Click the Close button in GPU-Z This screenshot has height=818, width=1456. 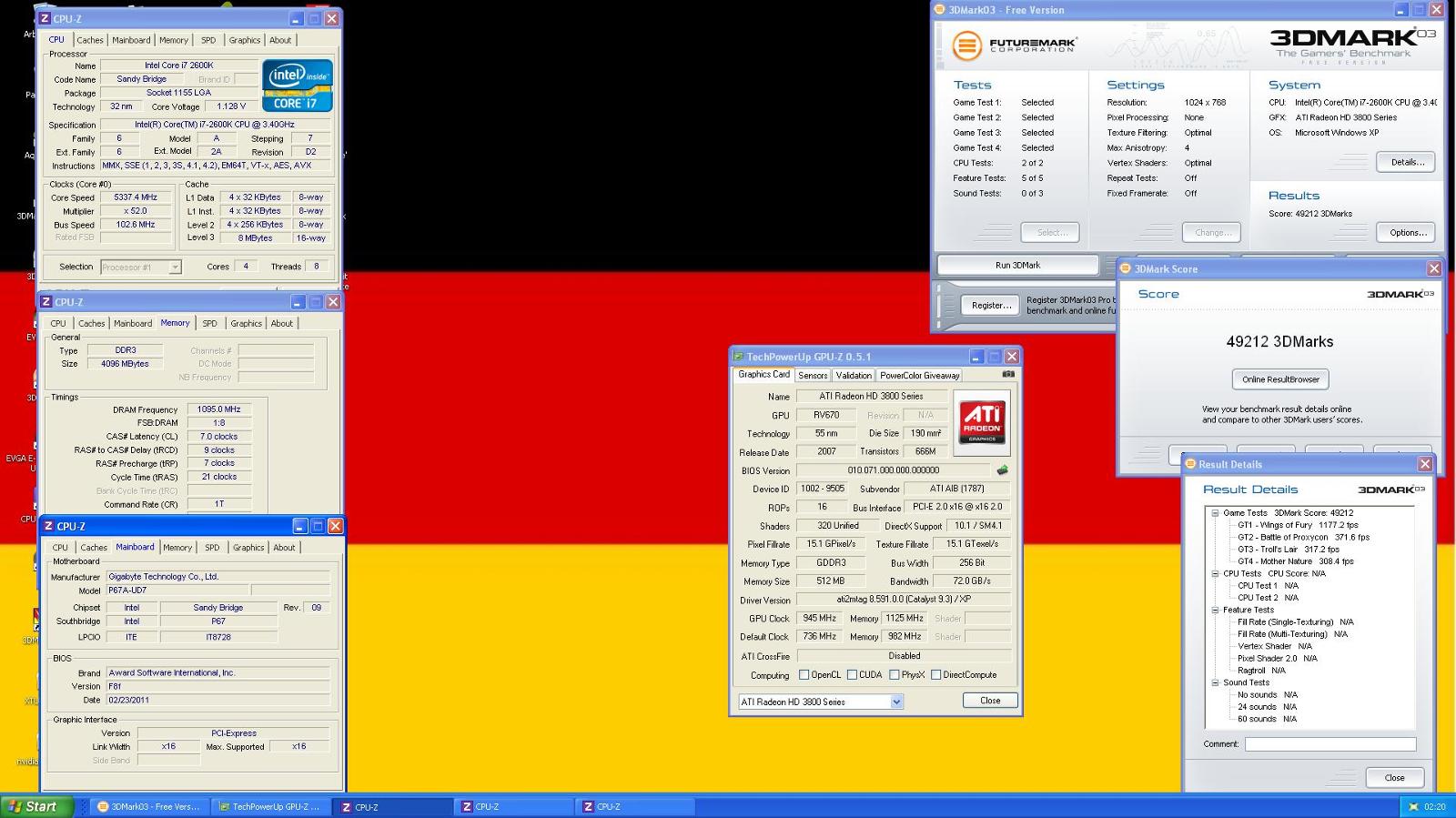click(x=990, y=701)
